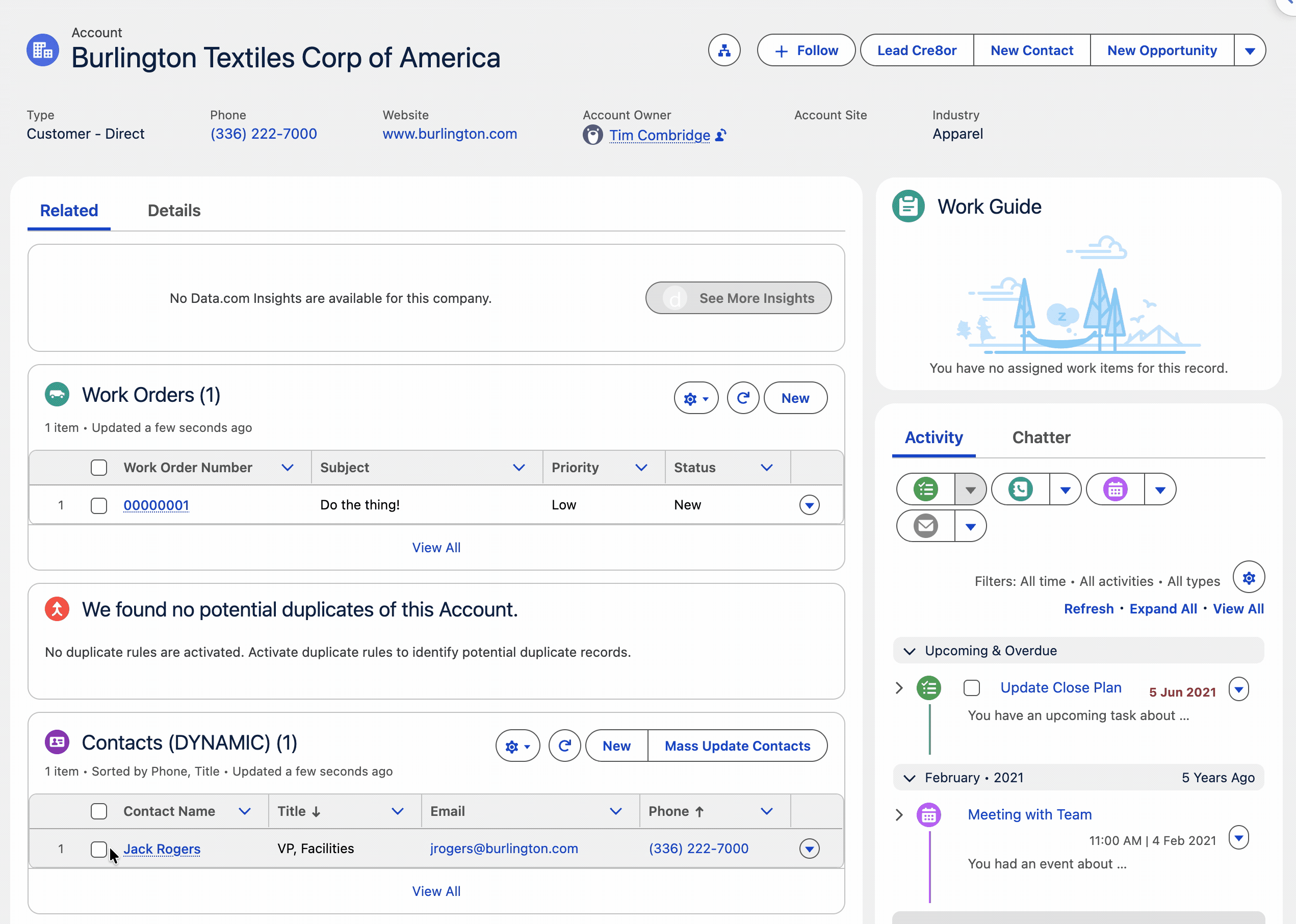Open the Priority column menu chevron

(x=641, y=468)
